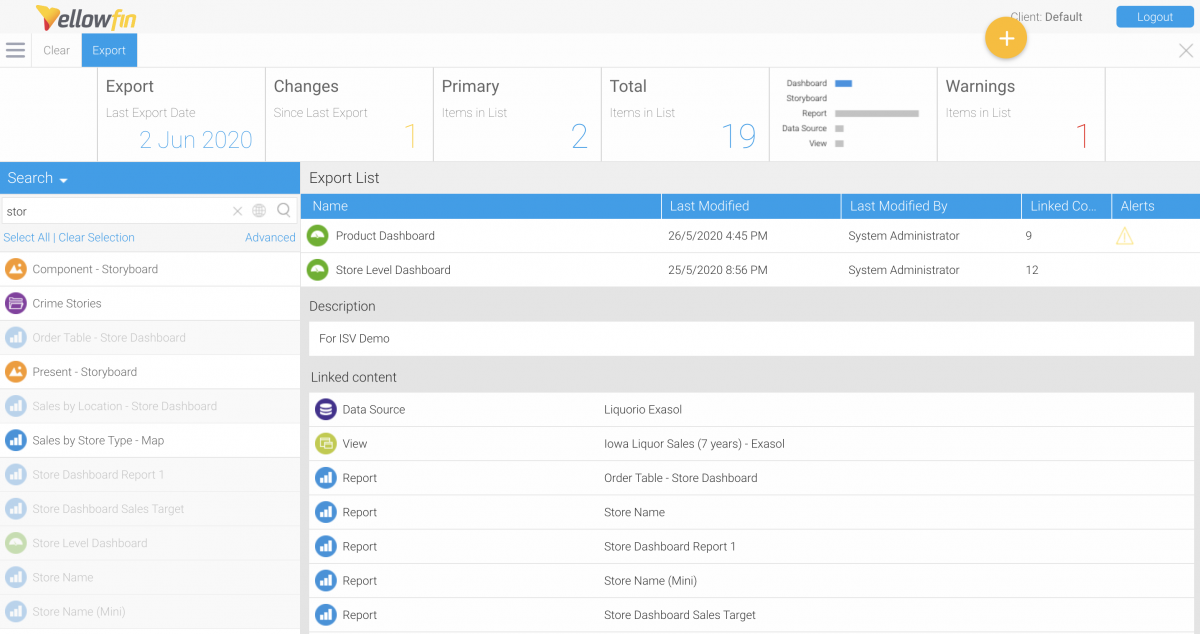Select the Clear tab

click(x=57, y=51)
